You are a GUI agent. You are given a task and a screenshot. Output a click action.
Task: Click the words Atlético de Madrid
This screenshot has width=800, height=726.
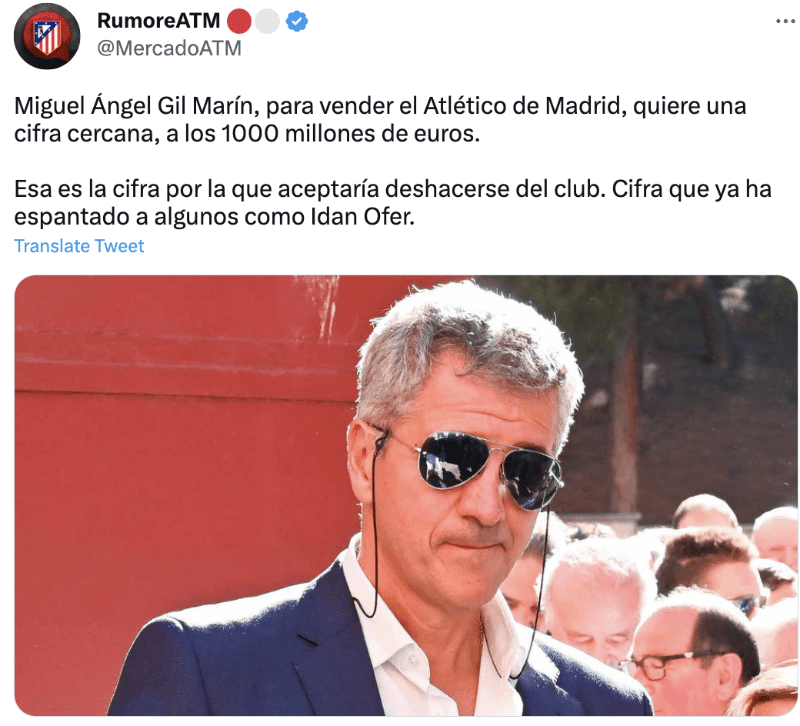pyautogui.click(x=521, y=106)
